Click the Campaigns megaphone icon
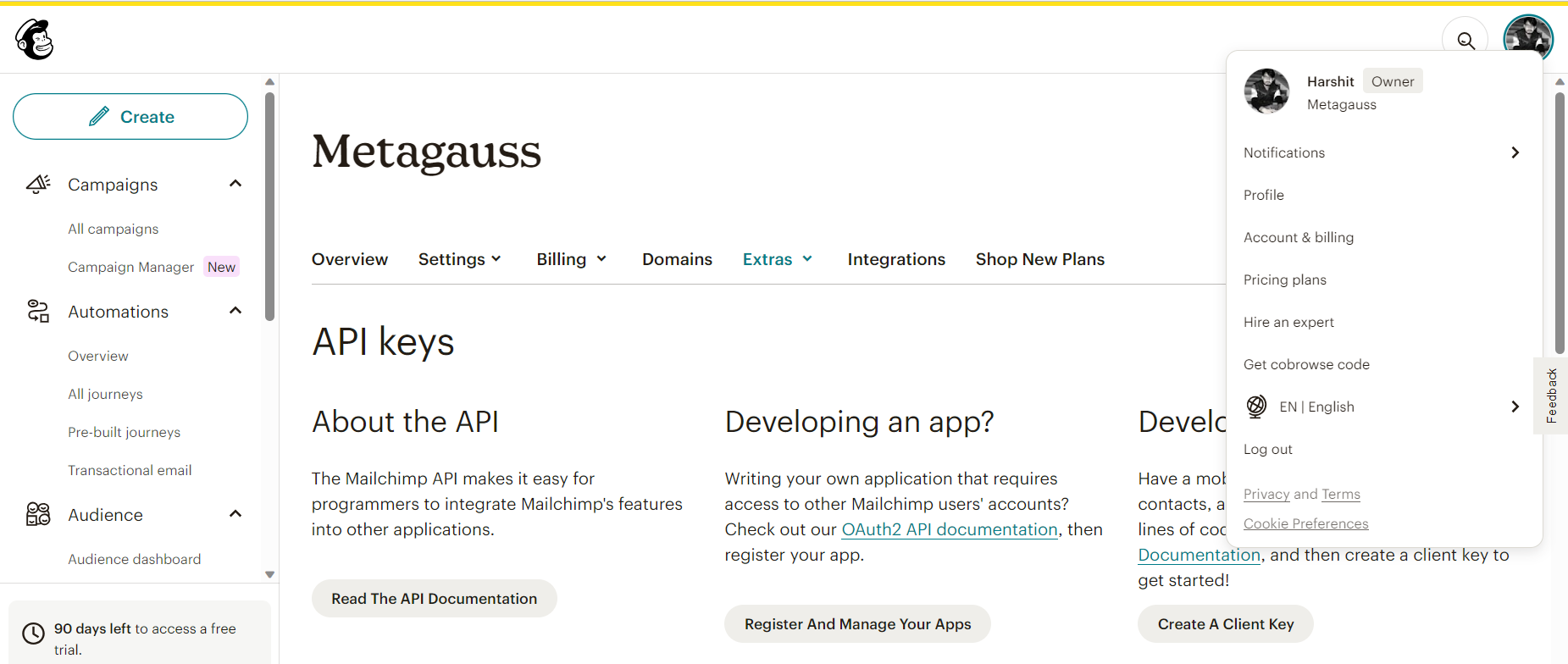The image size is (1568, 664). click(x=38, y=184)
